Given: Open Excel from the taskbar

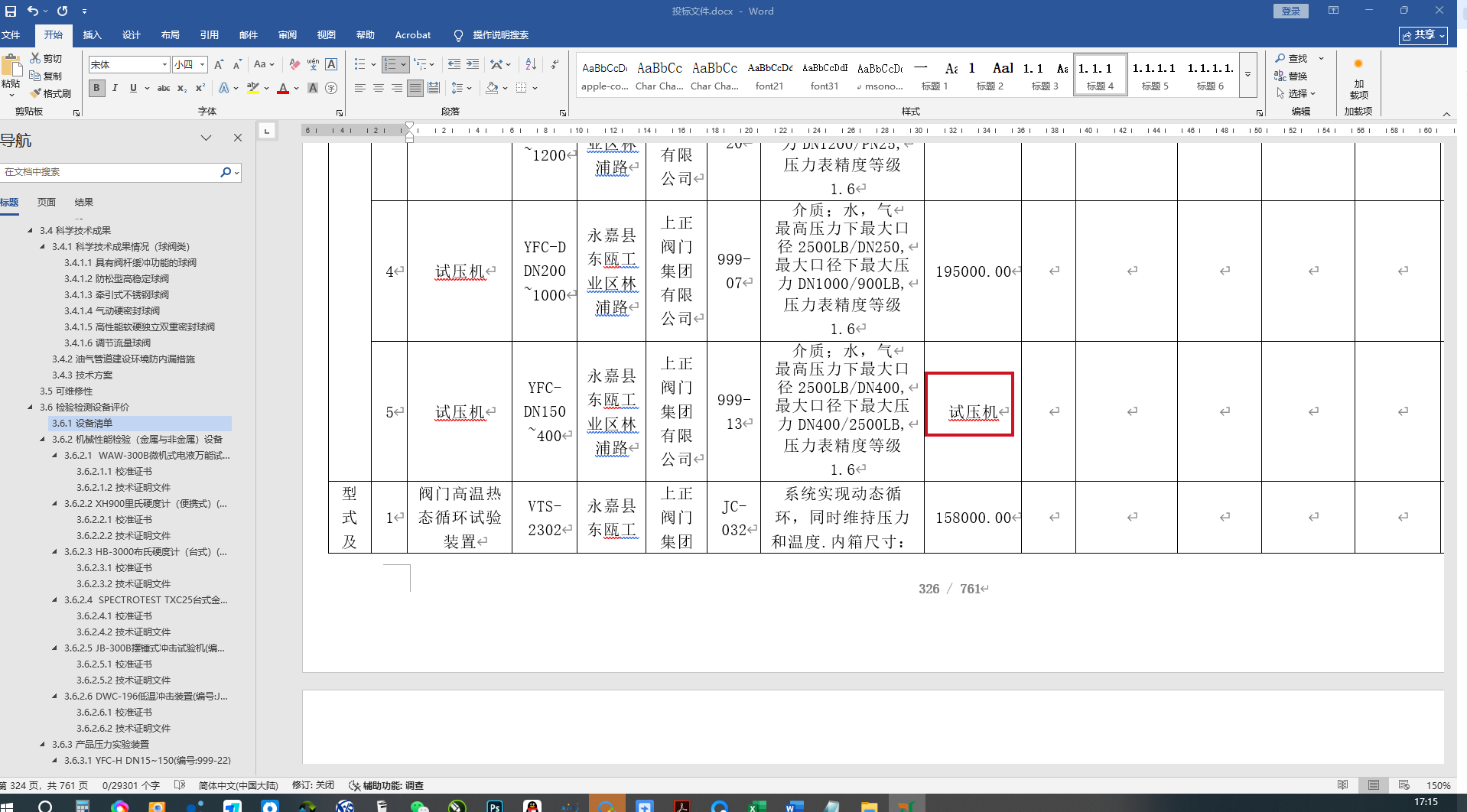Looking at the screenshot, I should coord(756,806).
